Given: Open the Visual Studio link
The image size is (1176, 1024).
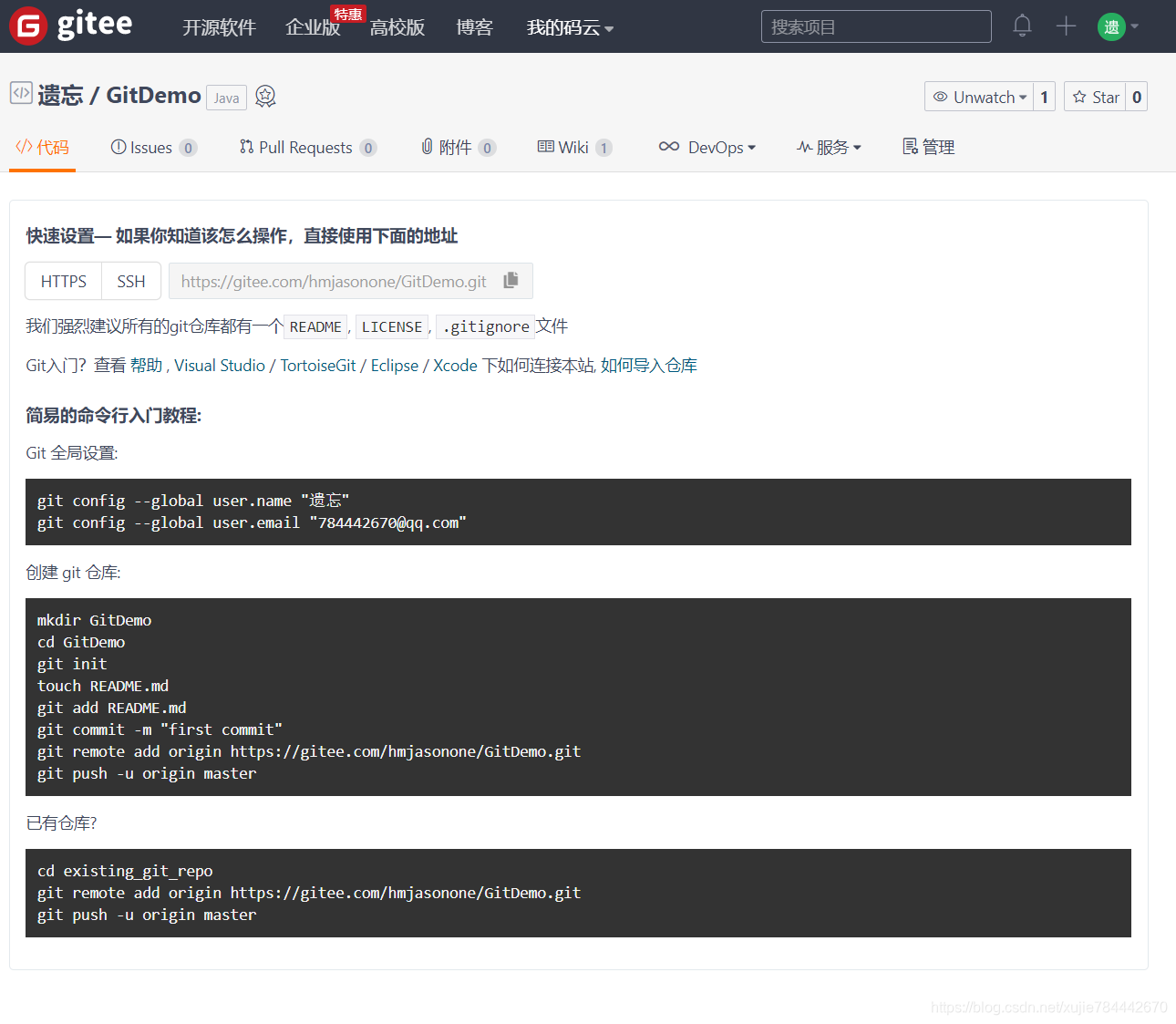Looking at the screenshot, I should click(220, 365).
